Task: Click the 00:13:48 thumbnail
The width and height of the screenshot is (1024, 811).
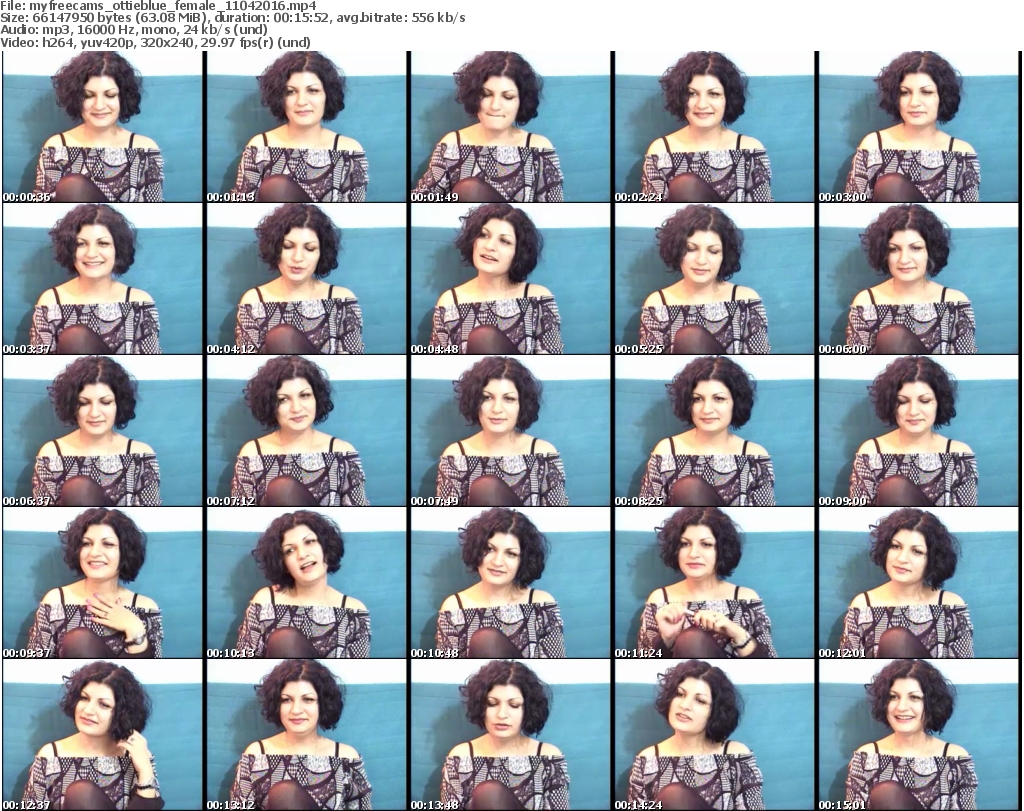Action: (510, 734)
